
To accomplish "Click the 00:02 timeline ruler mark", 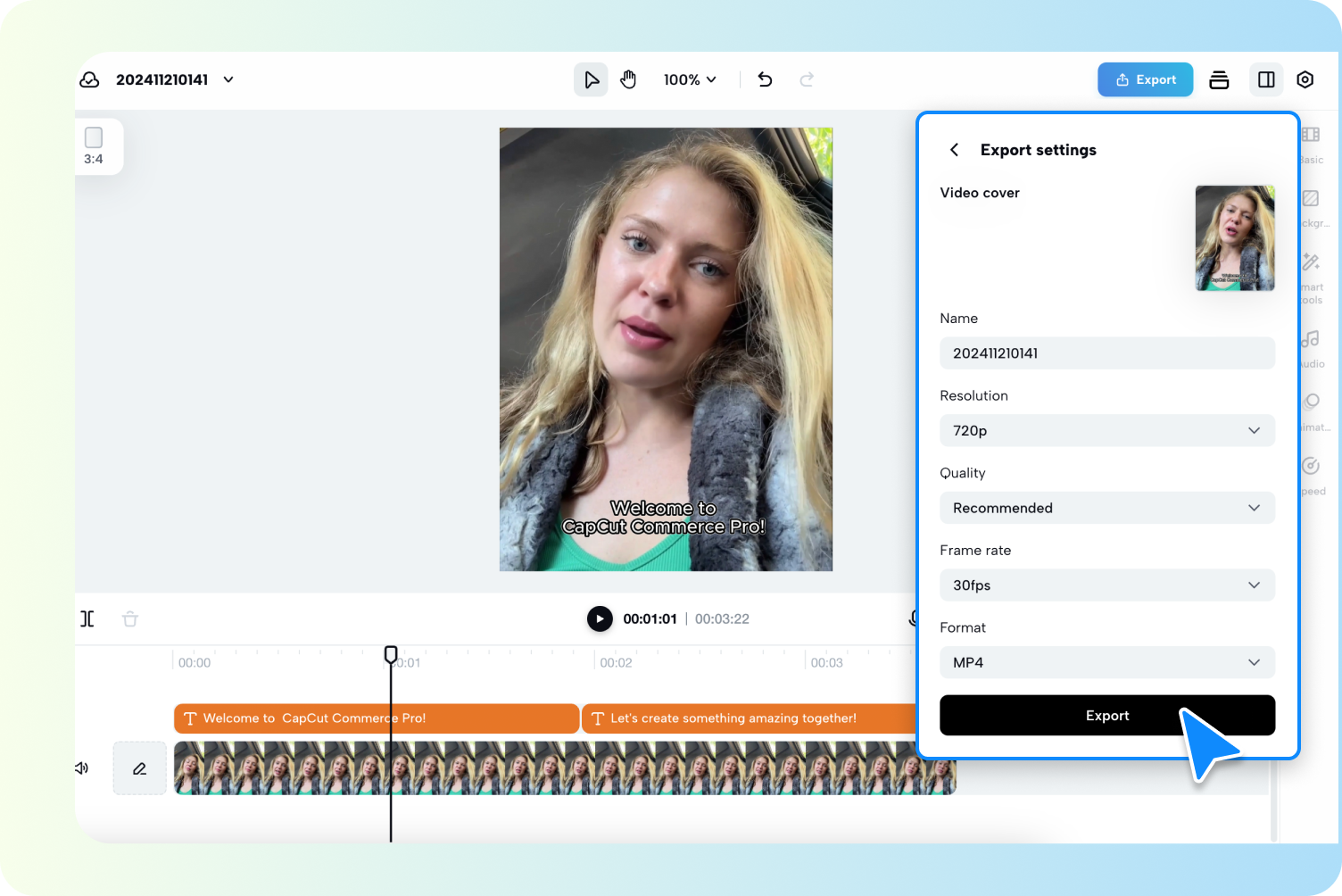I will (616, 662).
